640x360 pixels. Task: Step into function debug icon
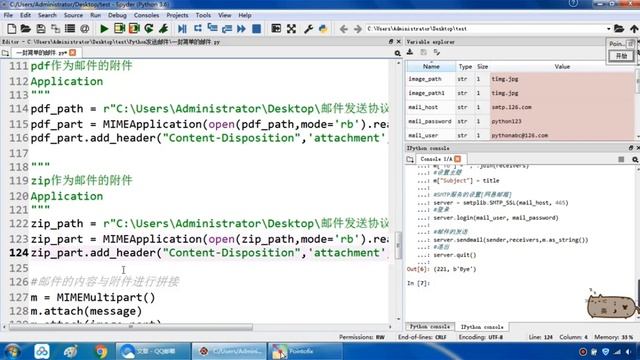(x=212, y=29)
